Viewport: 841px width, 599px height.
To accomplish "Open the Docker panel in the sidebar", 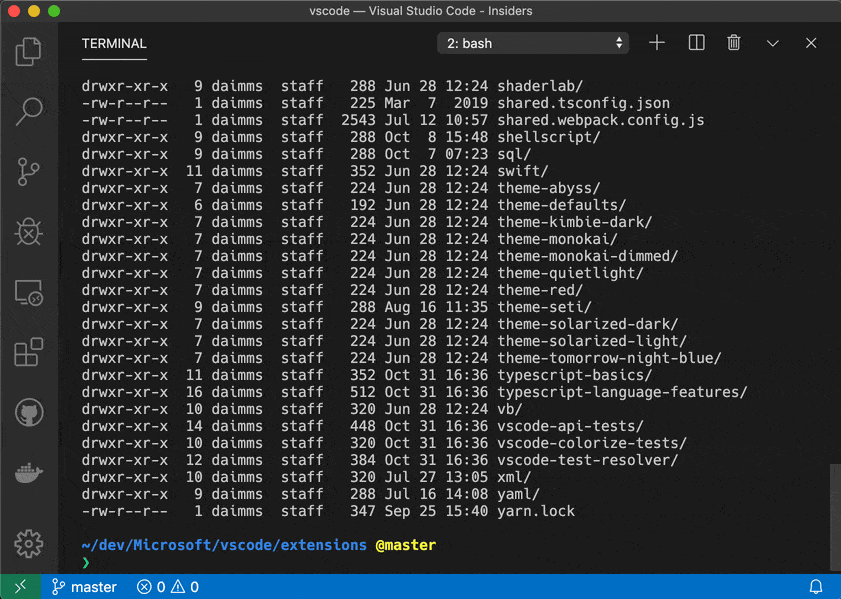I will click(x=28, y=471).
